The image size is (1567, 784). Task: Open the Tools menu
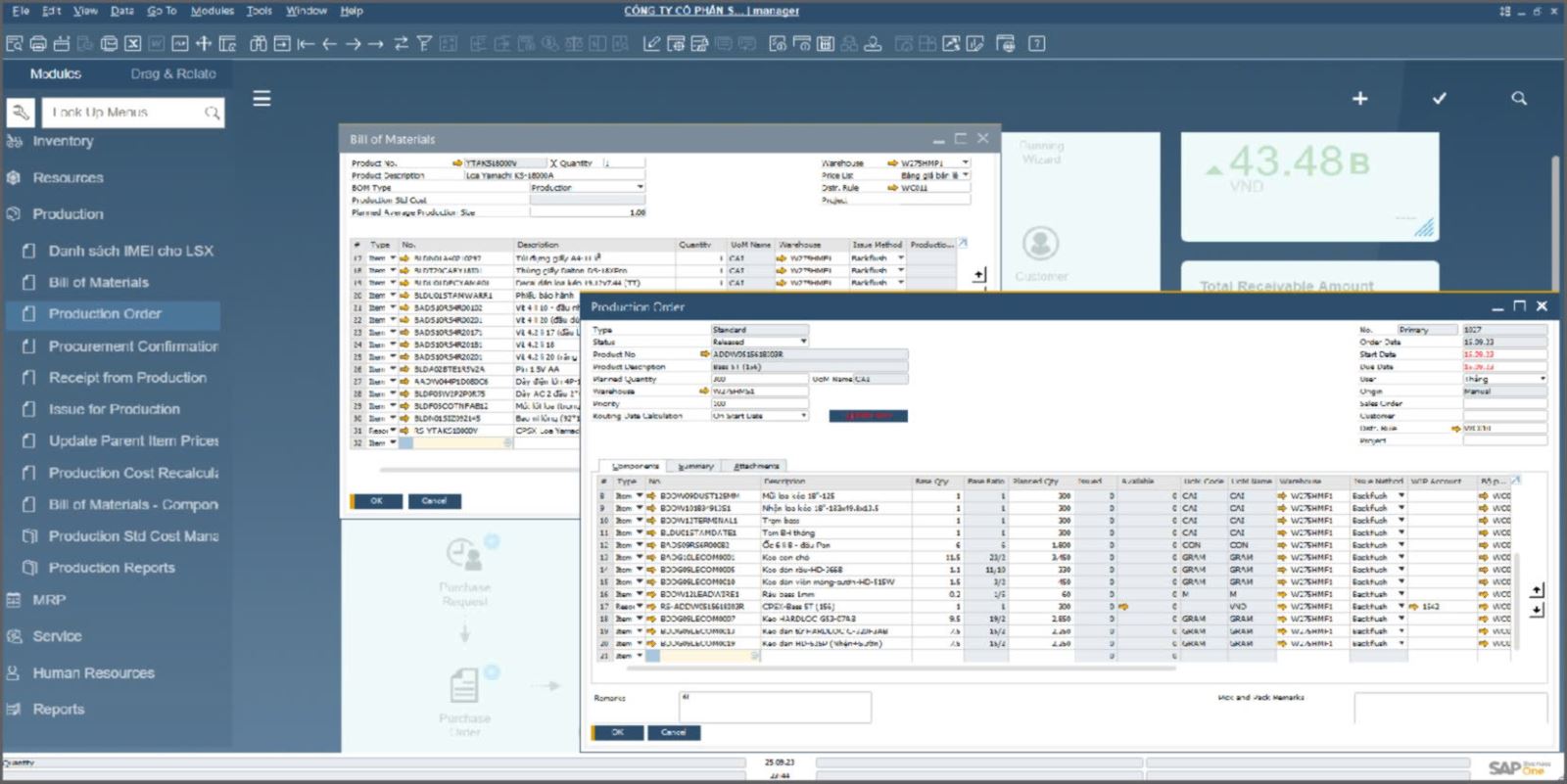pyautogui.click(x=260, y=11)
